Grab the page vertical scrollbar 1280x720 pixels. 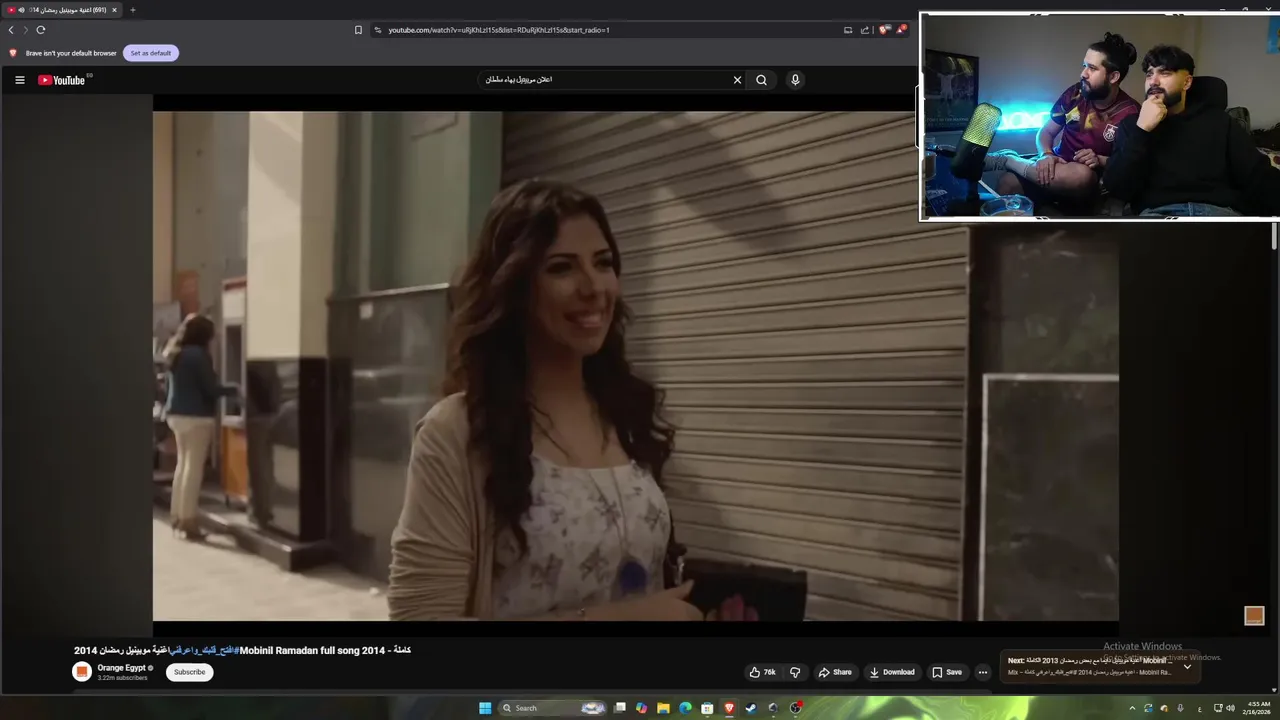point(1274,237)
